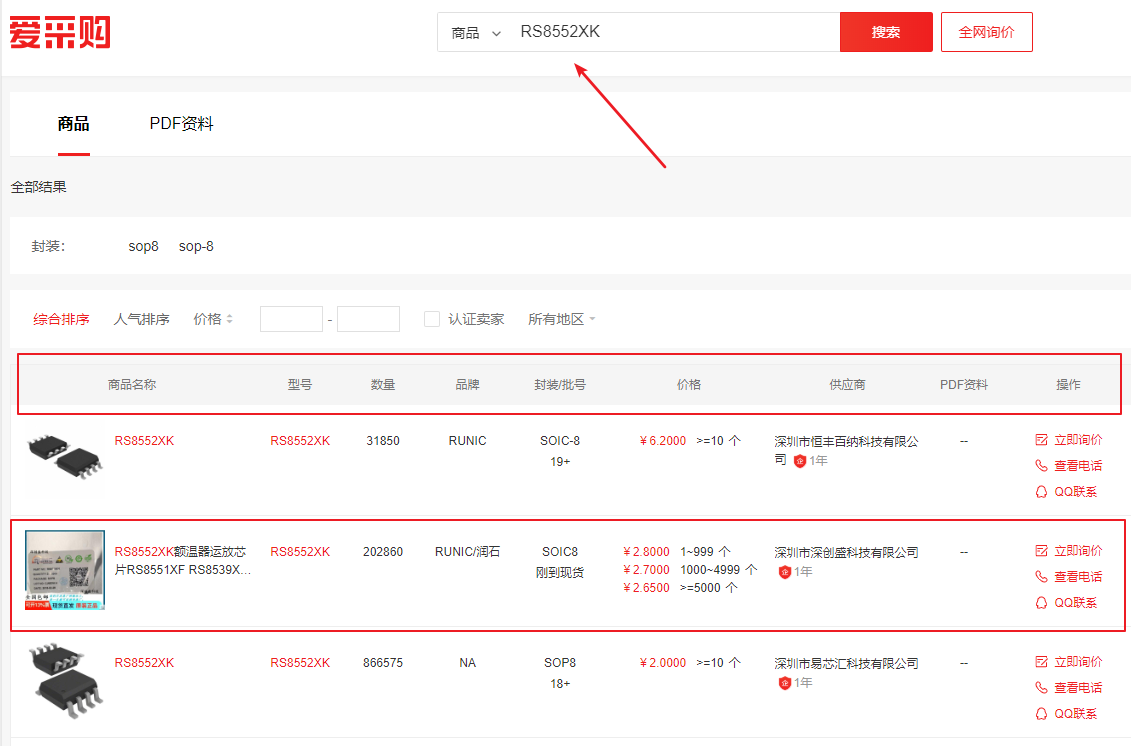Click the phone icon for 深创盛科技 row
The image size is (1131, 746).
click(1041, 577)
